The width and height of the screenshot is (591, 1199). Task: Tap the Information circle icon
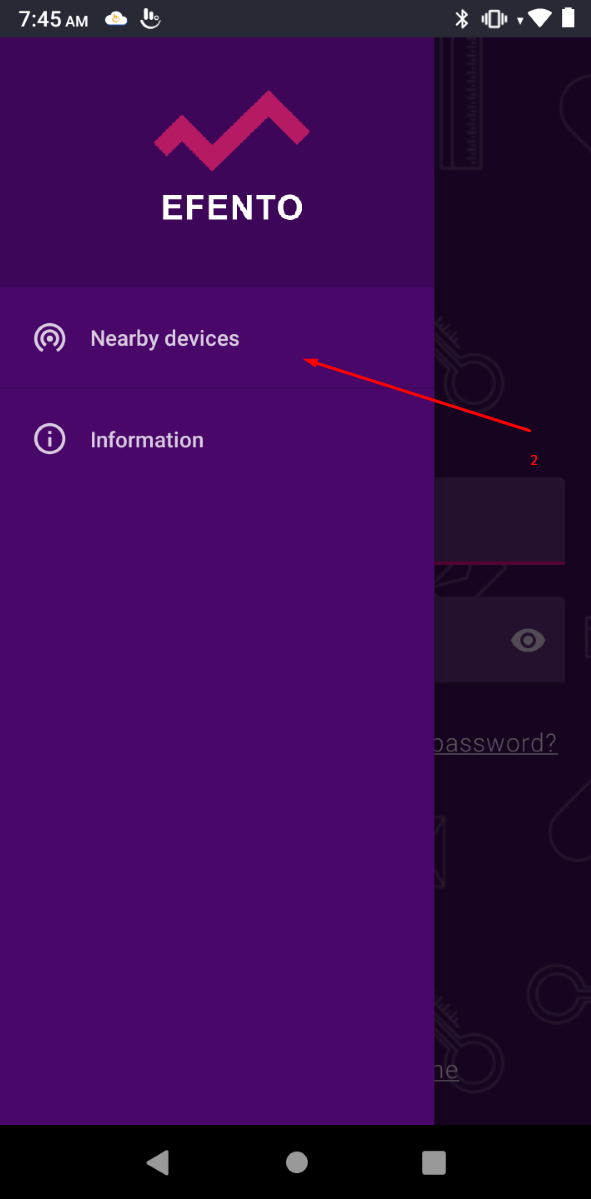click(x=50, y=440)
